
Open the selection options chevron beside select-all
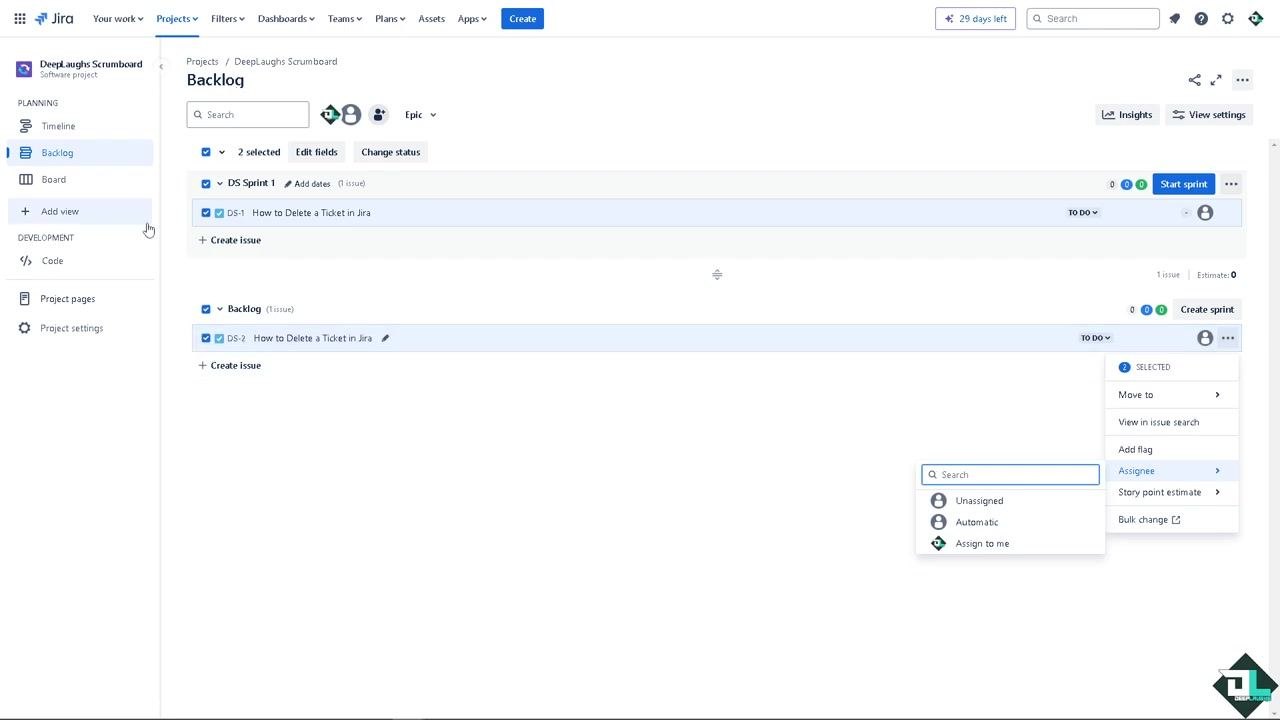222,152
